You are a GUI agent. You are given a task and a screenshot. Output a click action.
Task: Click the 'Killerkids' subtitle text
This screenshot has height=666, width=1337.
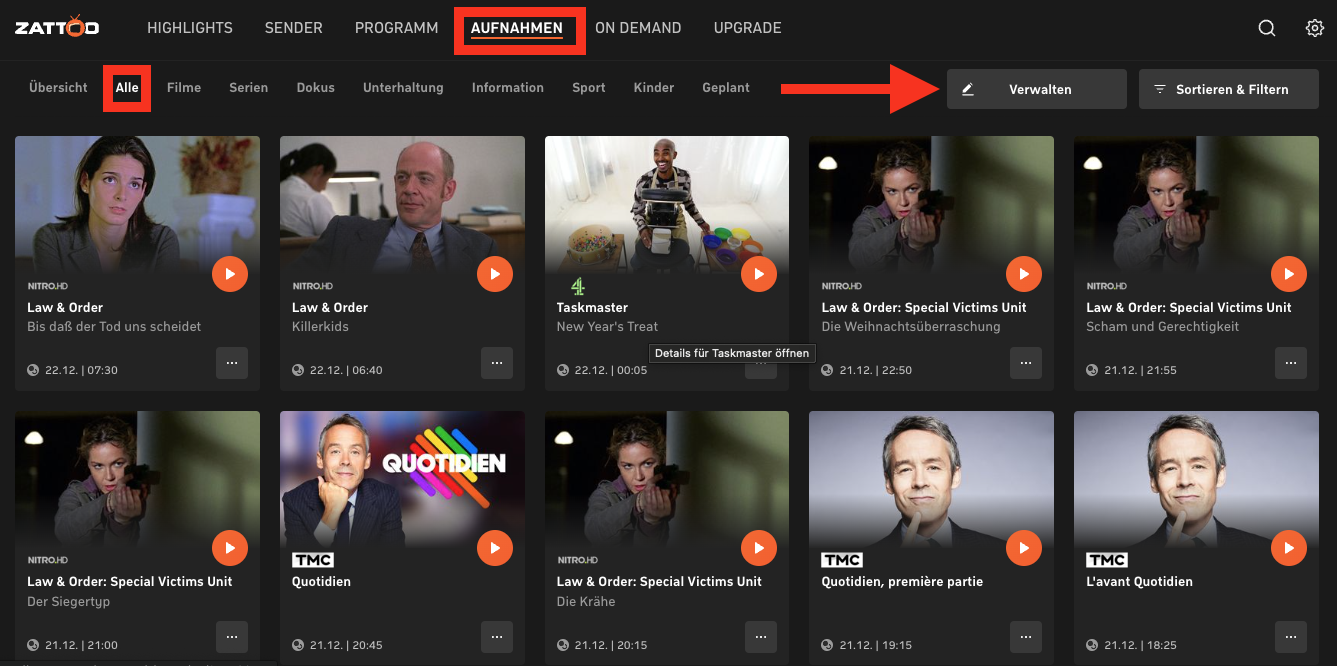click(320, 327)
